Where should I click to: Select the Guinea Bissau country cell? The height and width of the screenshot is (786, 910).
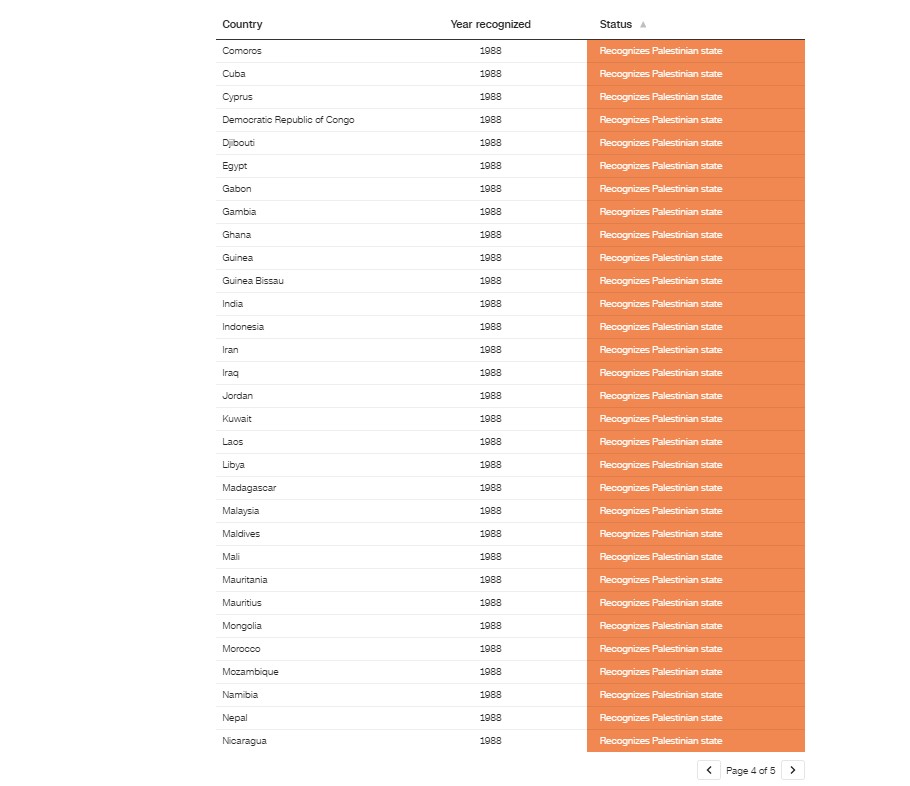[253, 281]
